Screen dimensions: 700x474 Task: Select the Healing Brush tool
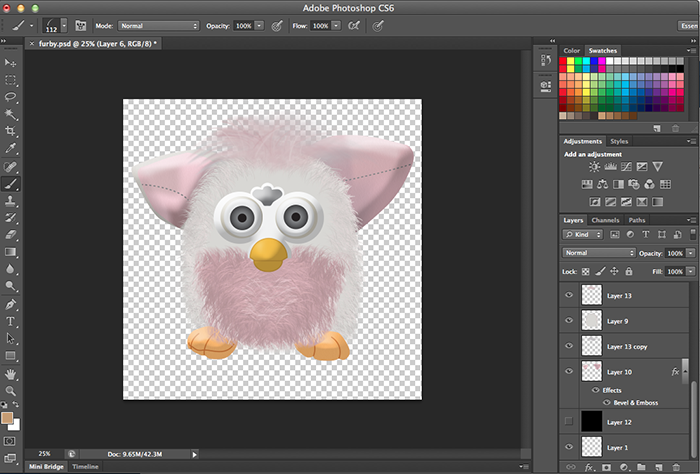coord(10,166)
